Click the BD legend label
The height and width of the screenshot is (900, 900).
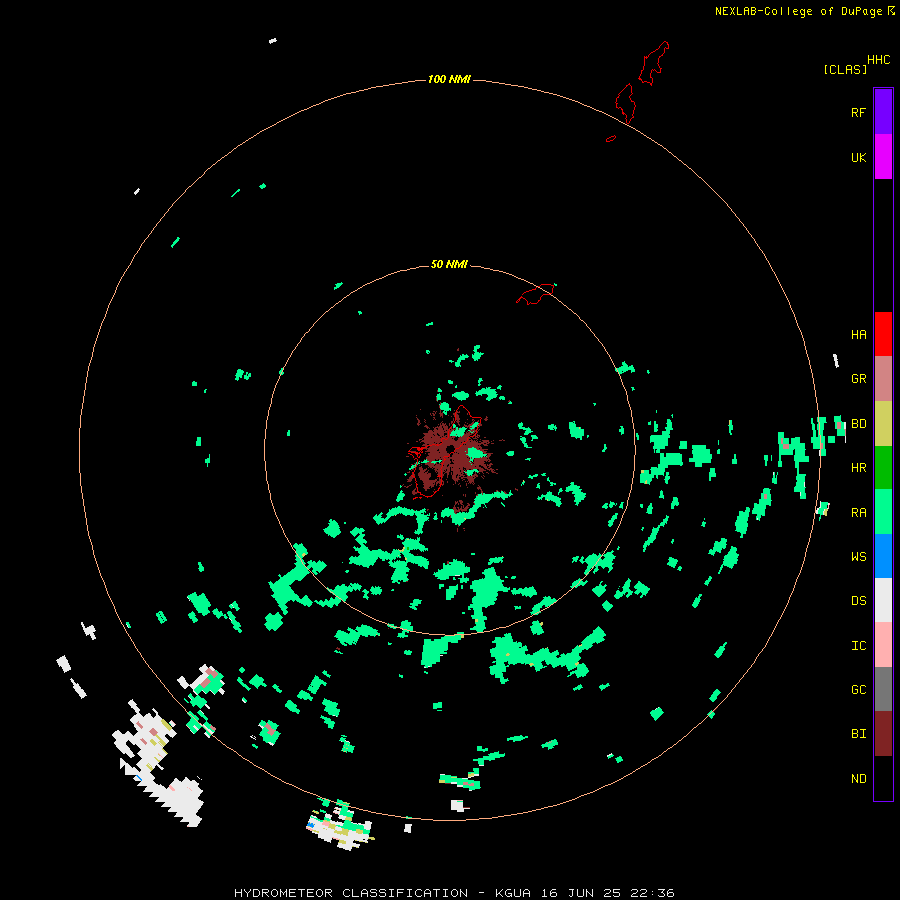(x=858, y=424)
